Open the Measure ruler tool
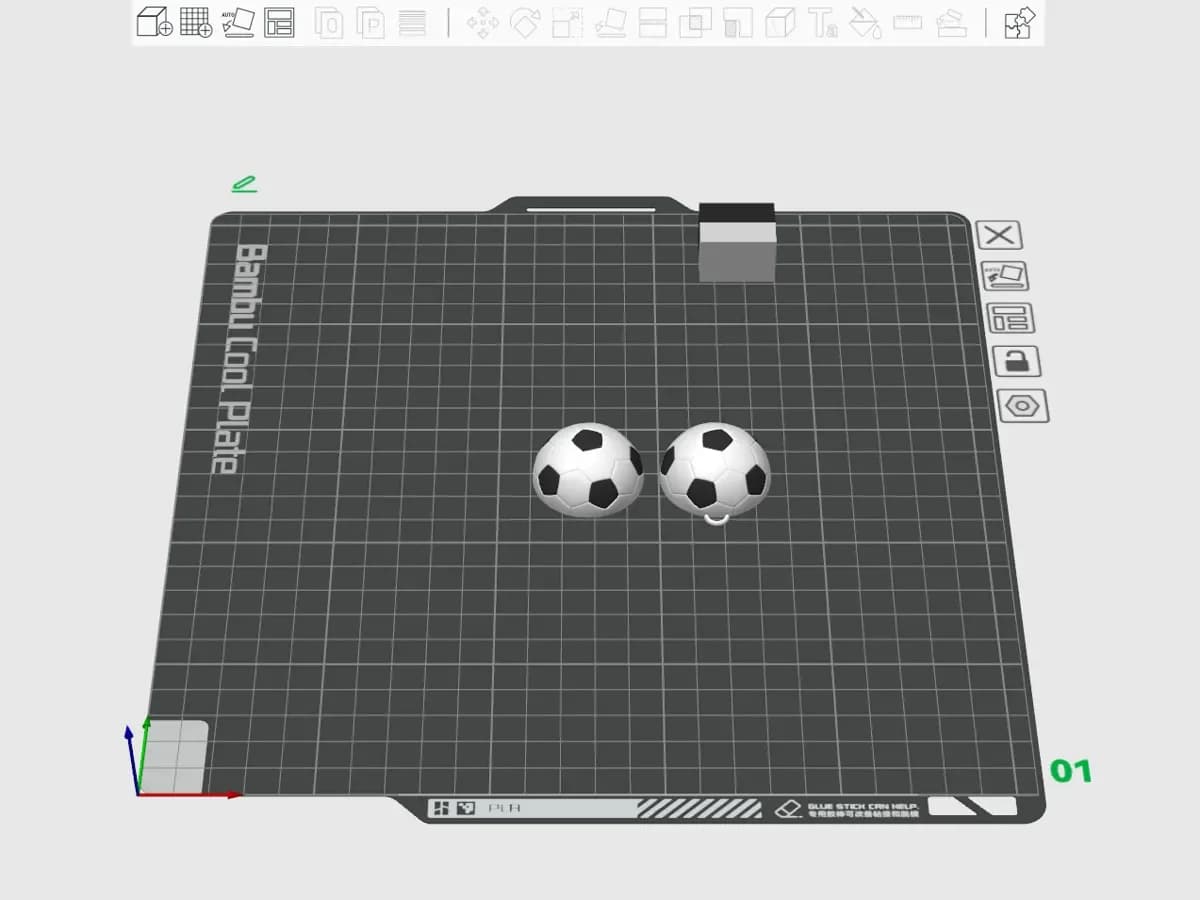 (x=908, y=22)
